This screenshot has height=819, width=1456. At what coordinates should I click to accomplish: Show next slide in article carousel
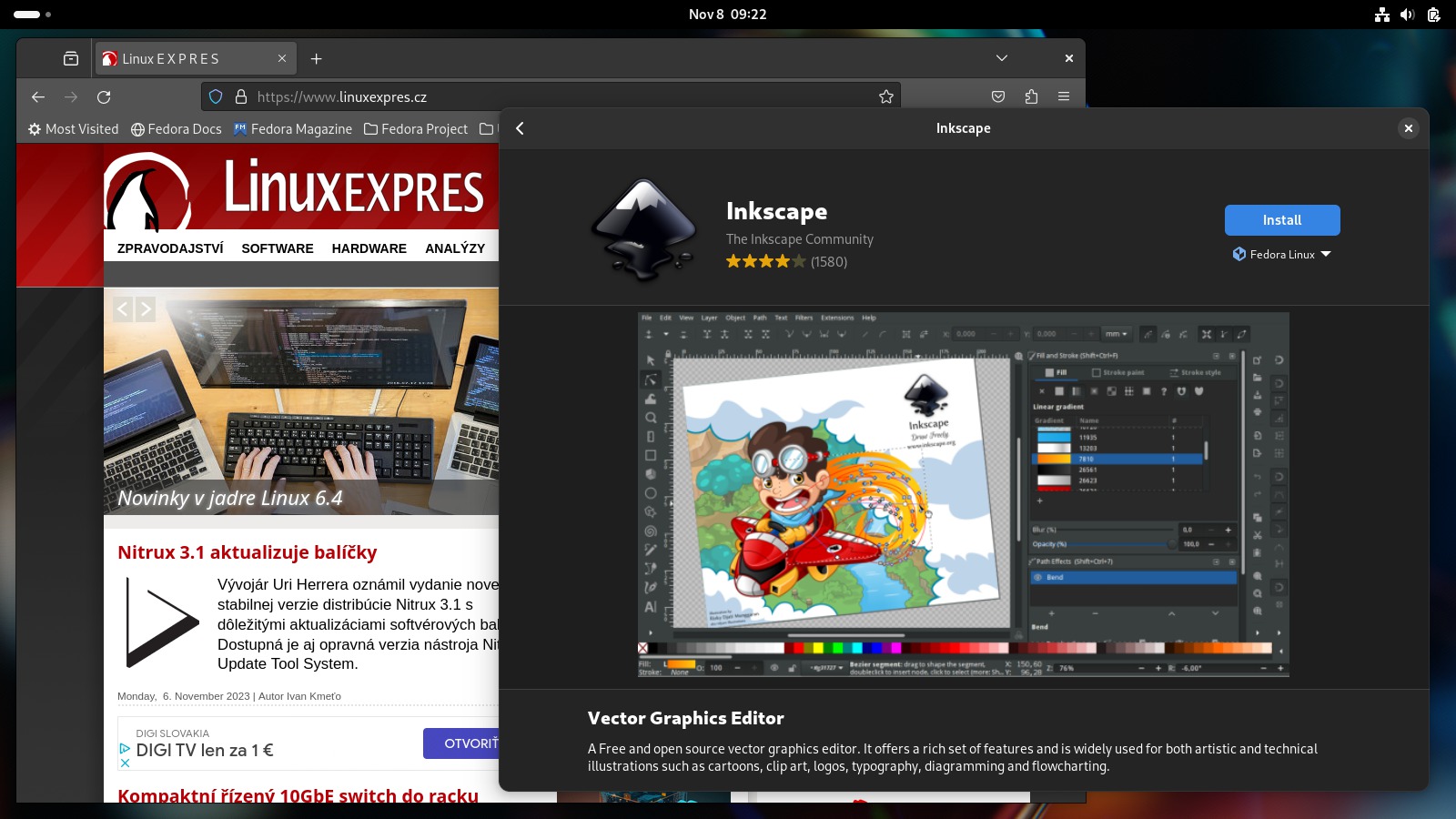[146, 309]
